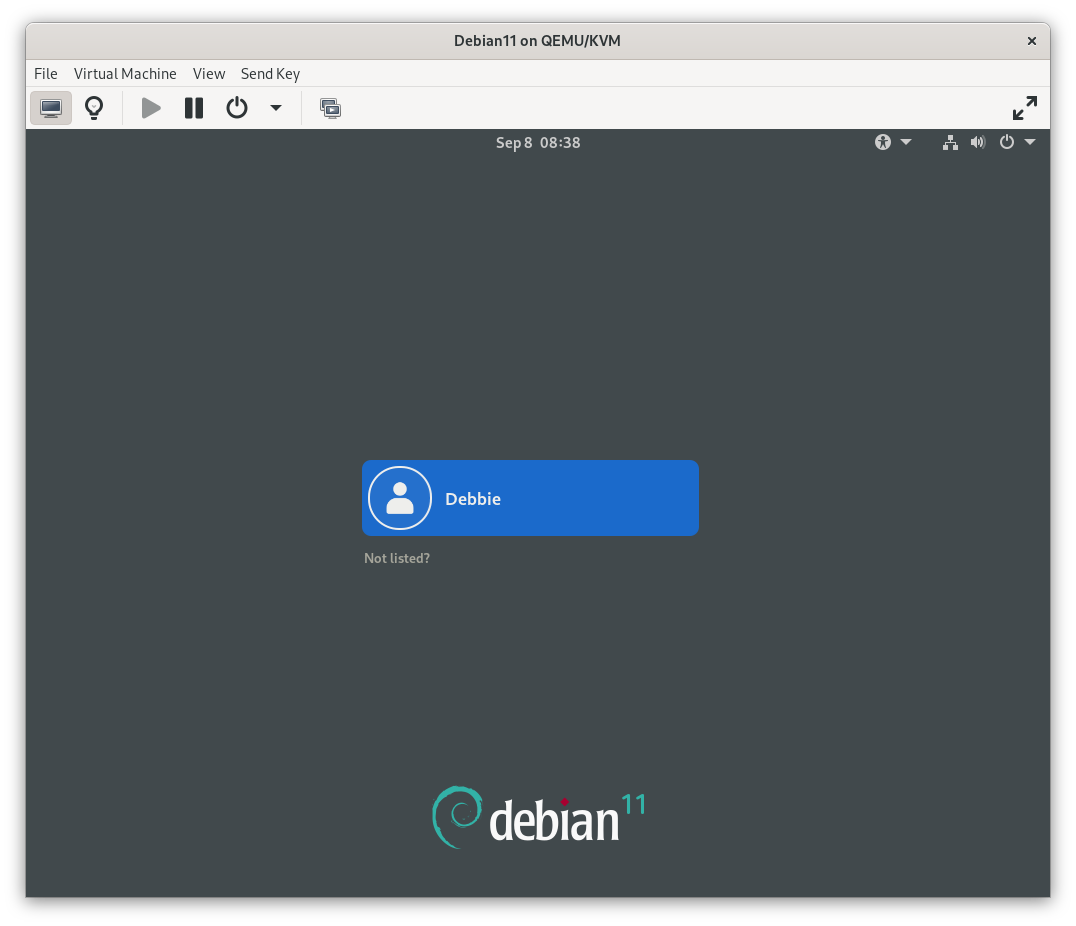This screenshot has width=1076, height=926.
Task: Open the accessibility menu chevron
Action: (905, 142)
